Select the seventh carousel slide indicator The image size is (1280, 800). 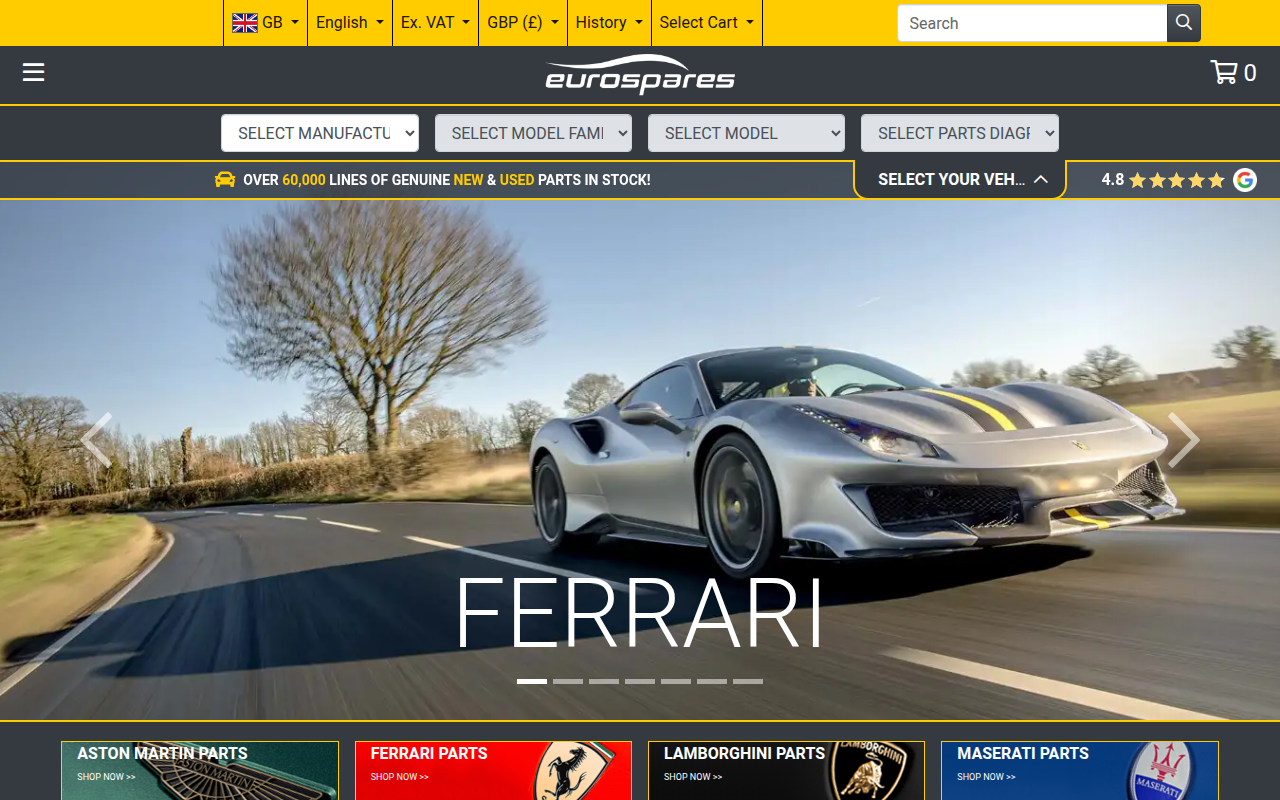(748, 681)
